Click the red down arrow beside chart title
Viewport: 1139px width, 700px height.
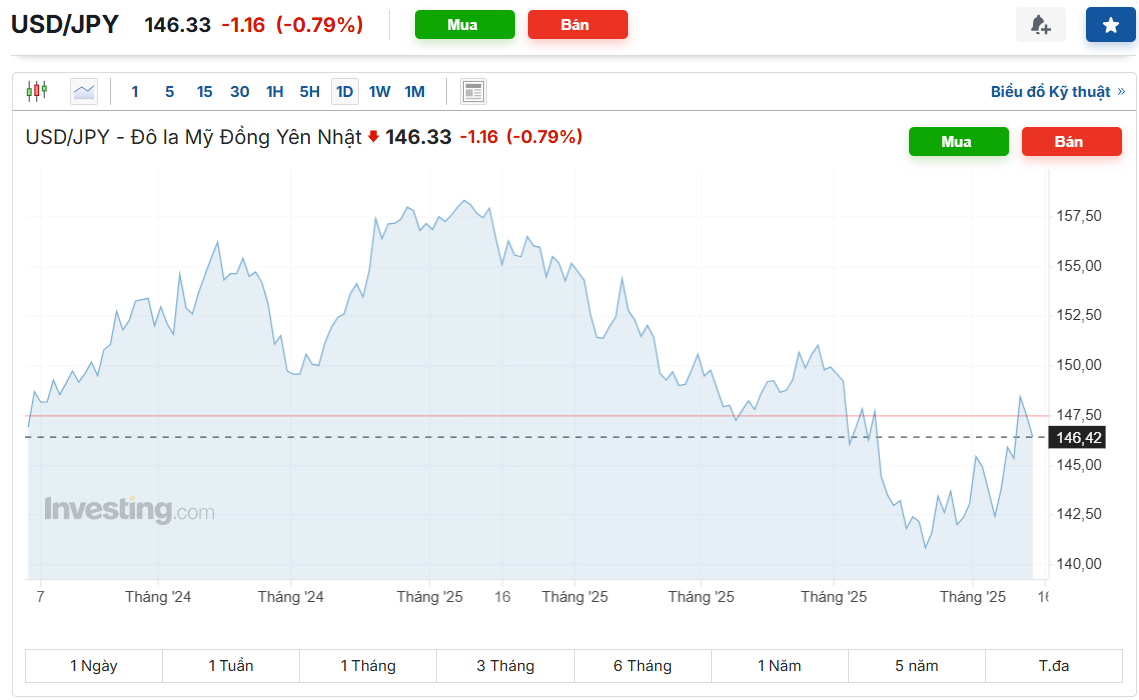(x=374, y=137)
